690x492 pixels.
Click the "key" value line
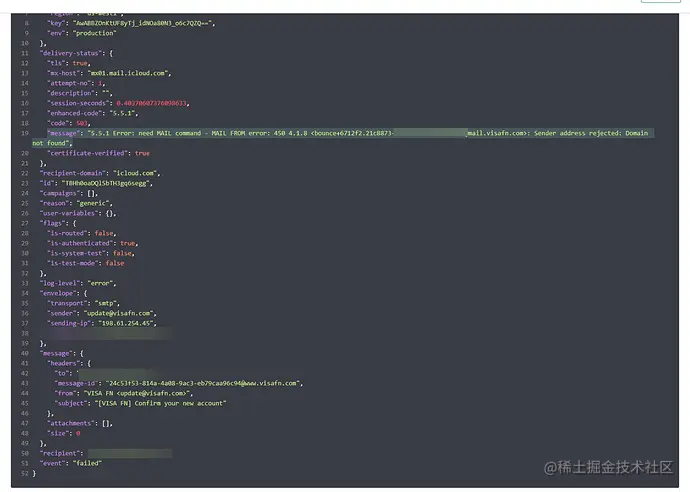coord(132,23)
